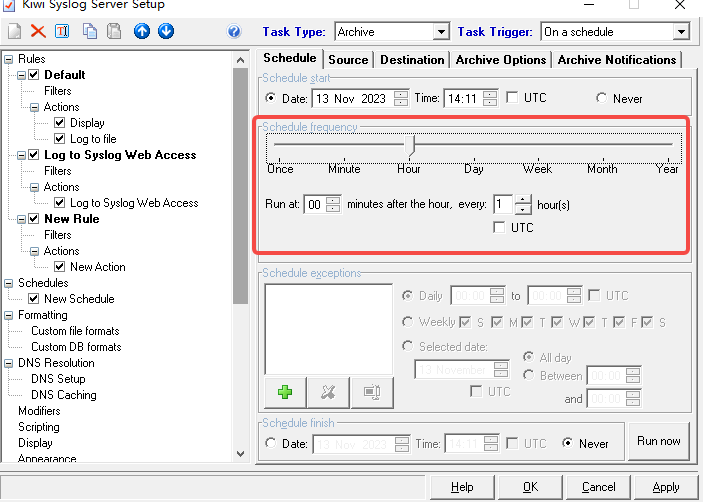Click the OK button
The height and width of the screenshot is (502, 703).
pos(530,487)
